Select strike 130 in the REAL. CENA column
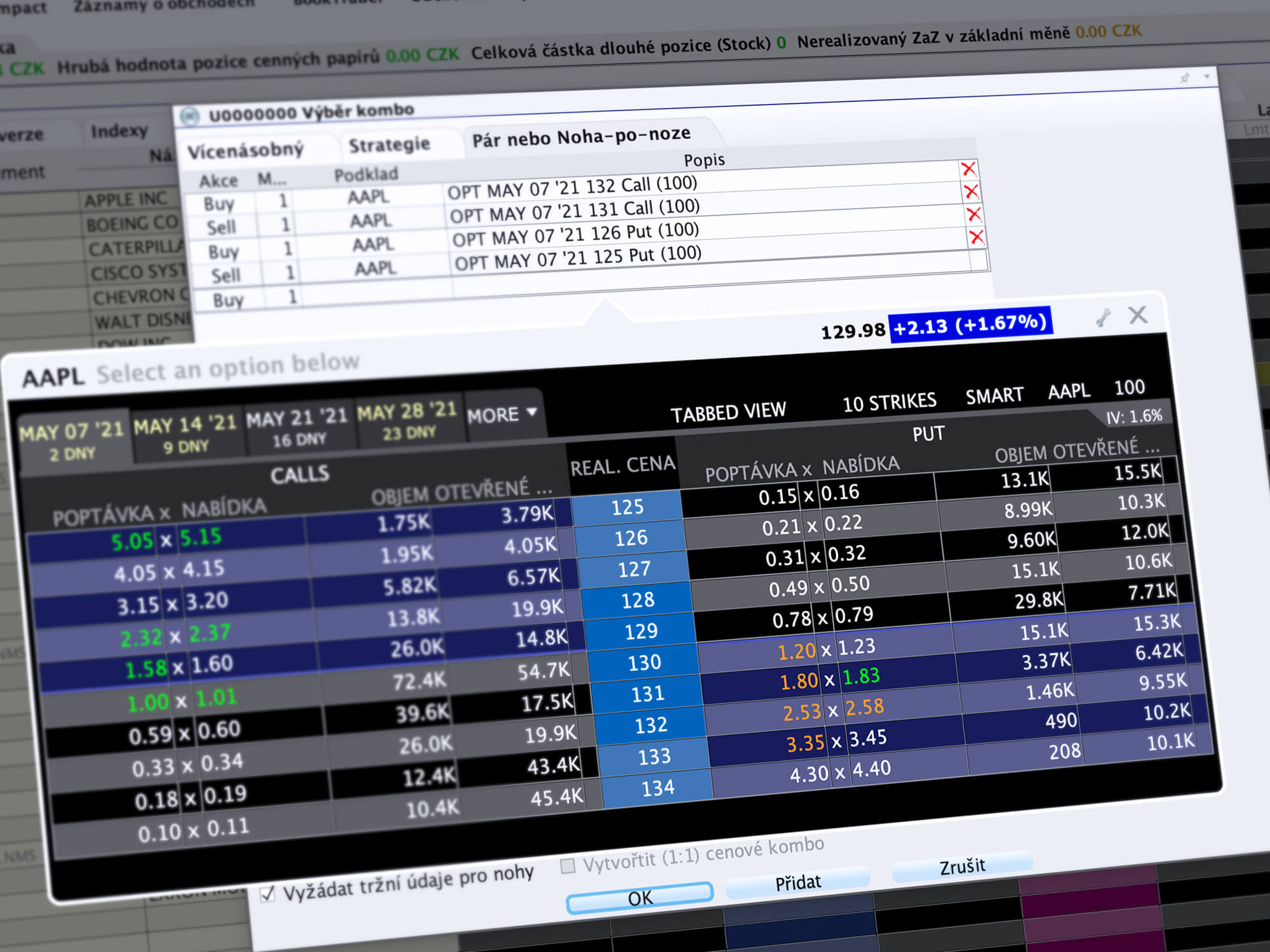This screenshot has height=952, width=1270. pyautogui.click(x=645, y=663)
